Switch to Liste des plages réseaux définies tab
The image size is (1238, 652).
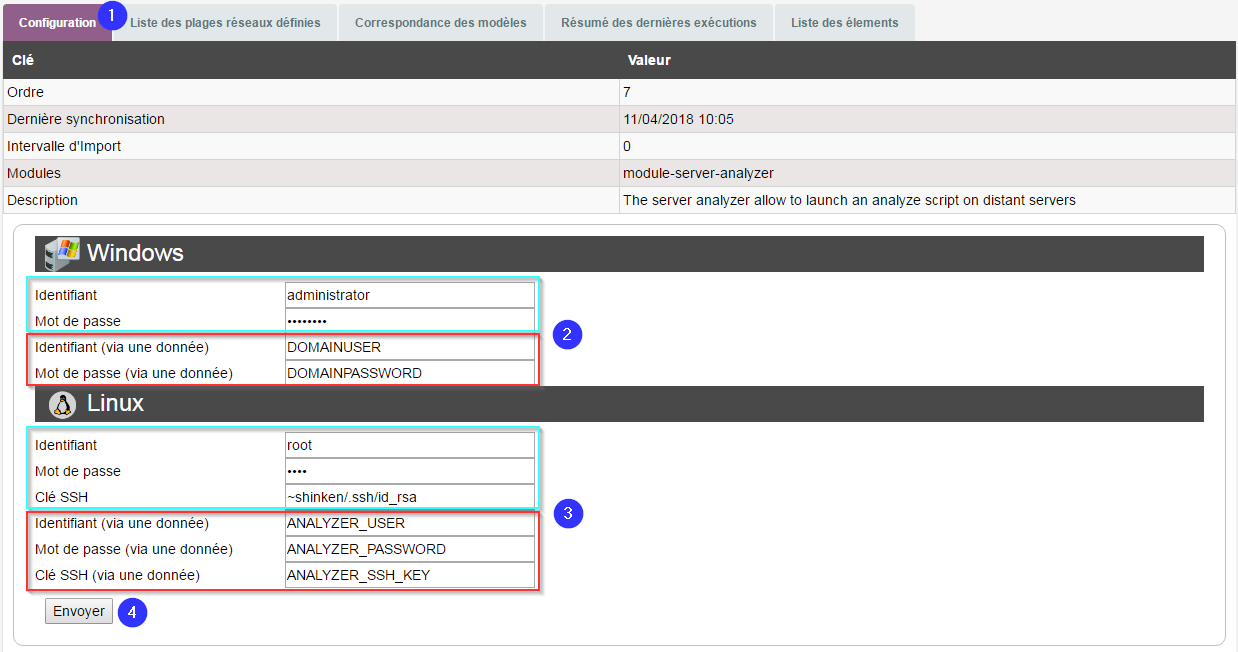[x=226, y=22]
